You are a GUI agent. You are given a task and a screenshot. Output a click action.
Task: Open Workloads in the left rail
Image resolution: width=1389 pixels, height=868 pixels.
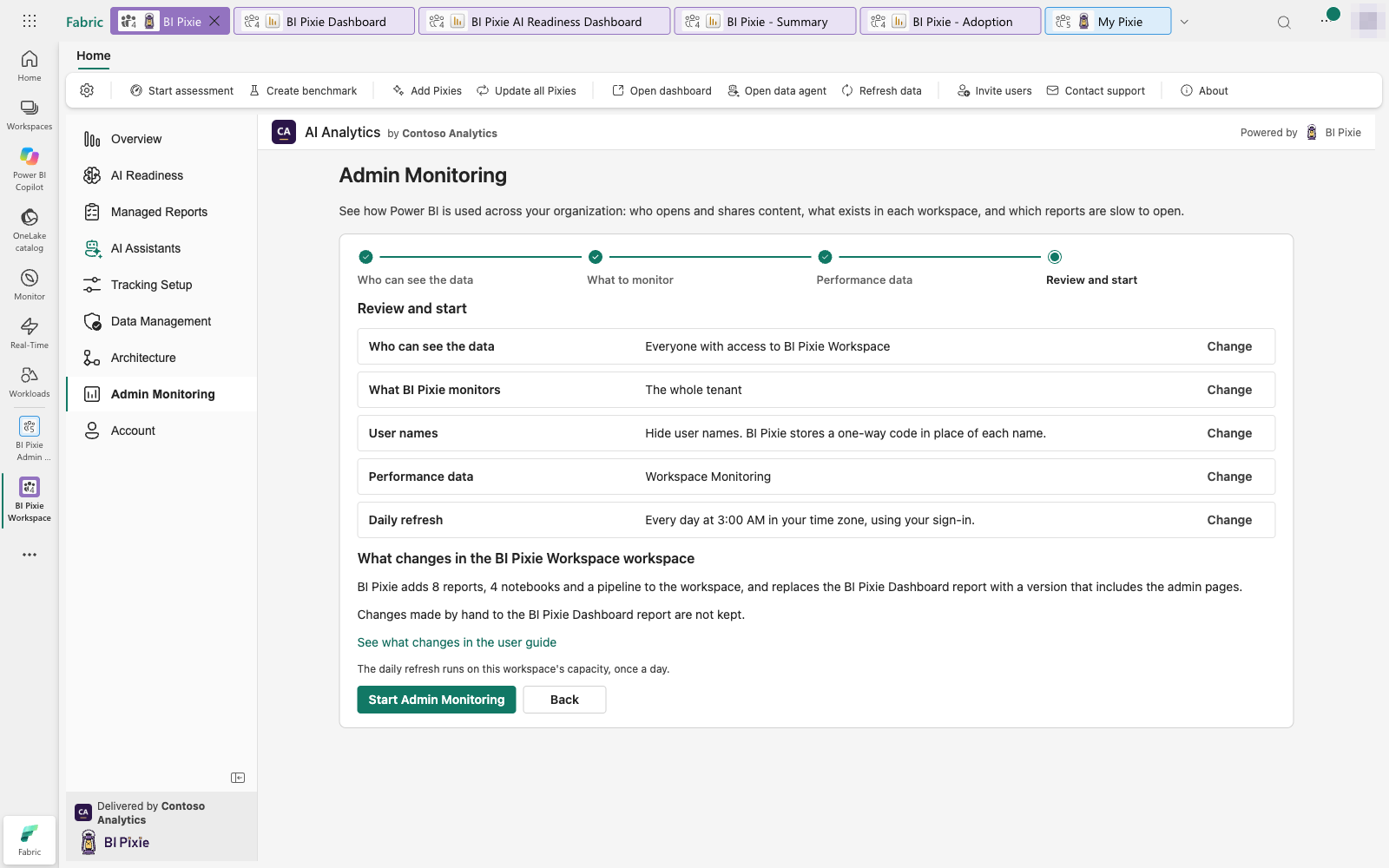(30, 382)
